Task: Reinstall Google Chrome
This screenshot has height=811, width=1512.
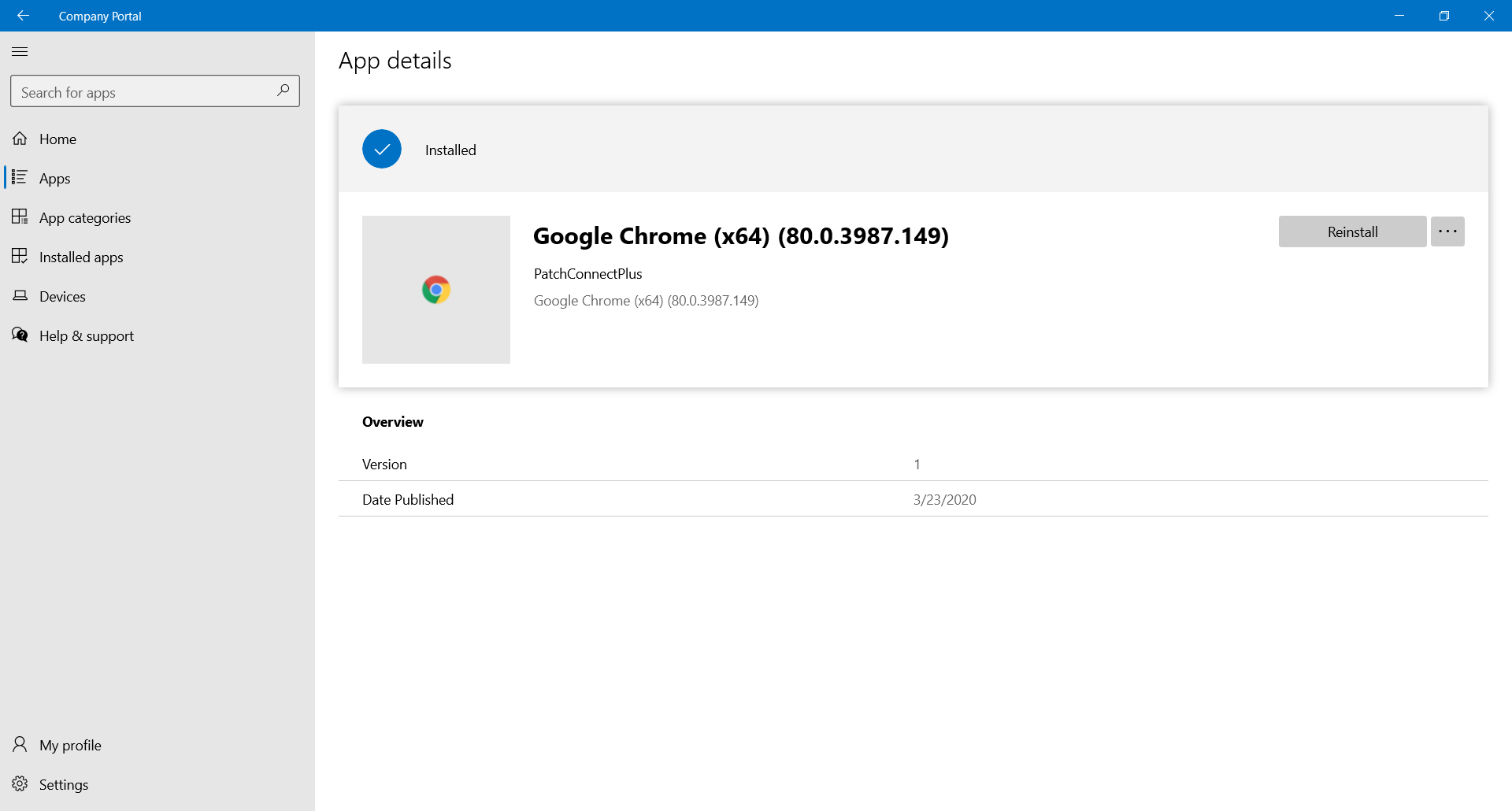Action: tap(1352, 231)
